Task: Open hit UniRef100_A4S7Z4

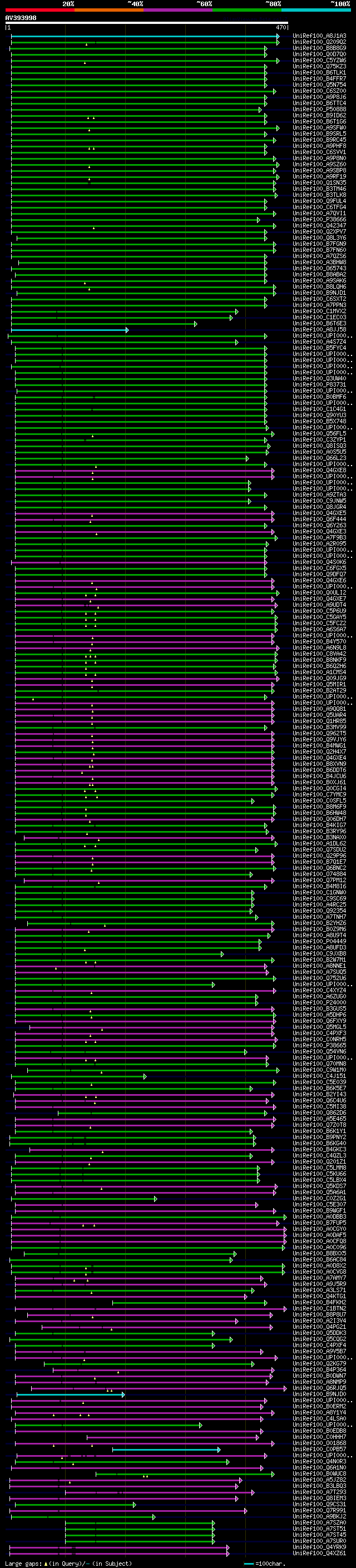Action: pyautogui.click(x=319, y=342)
